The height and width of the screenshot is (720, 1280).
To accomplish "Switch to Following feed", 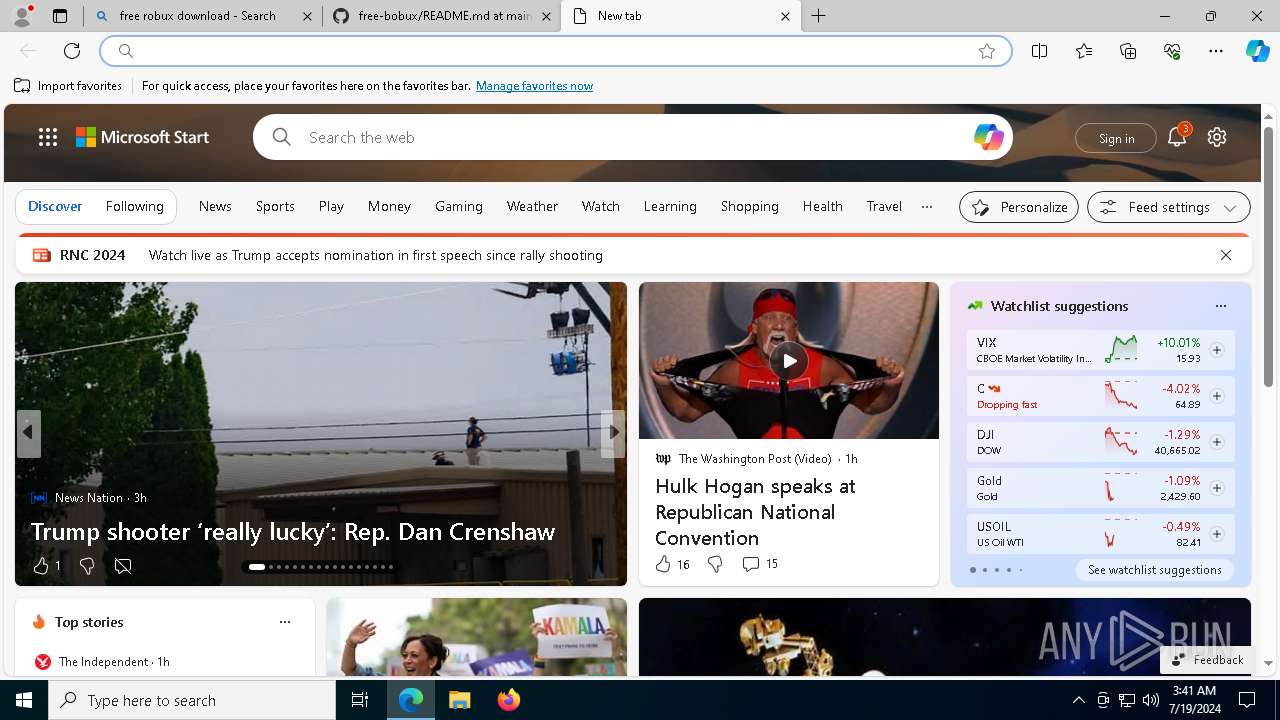I will pyautogui.click(x=134, y=206).
